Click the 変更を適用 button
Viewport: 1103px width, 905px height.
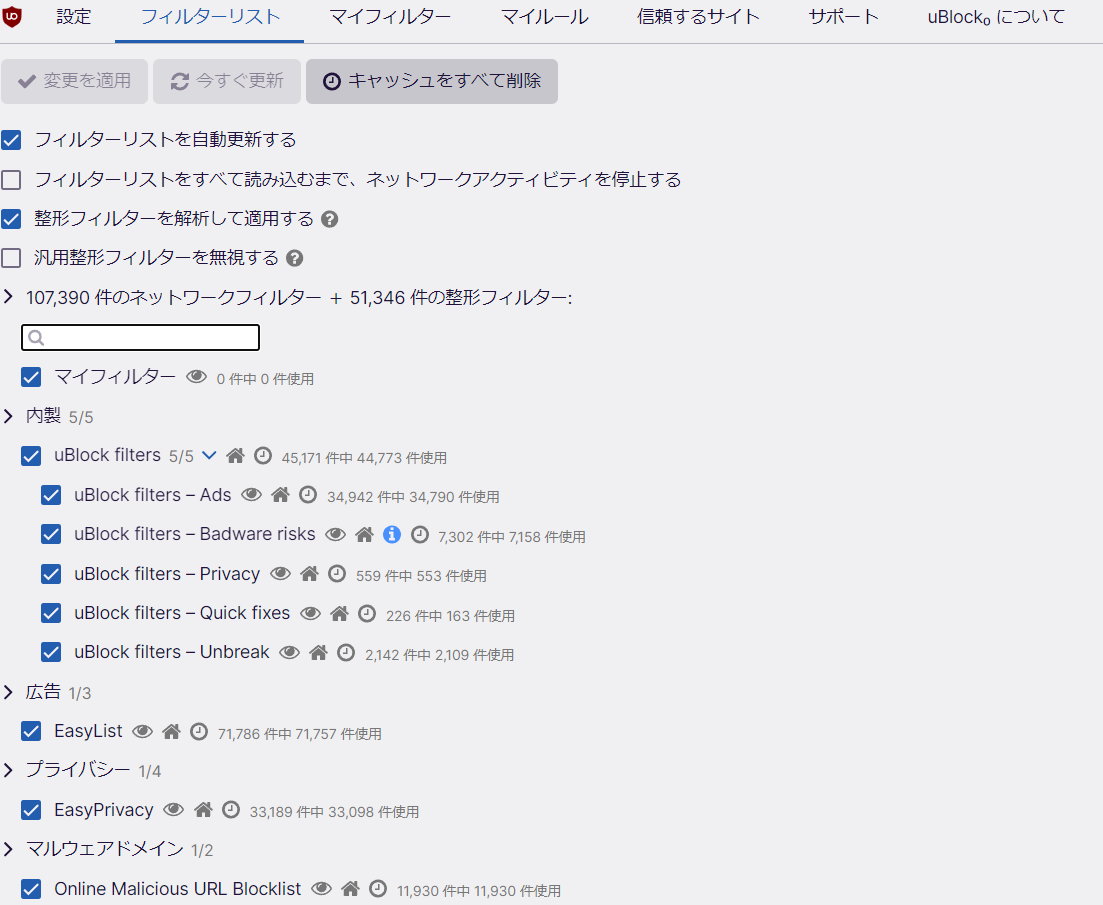(x=75, y=82)
